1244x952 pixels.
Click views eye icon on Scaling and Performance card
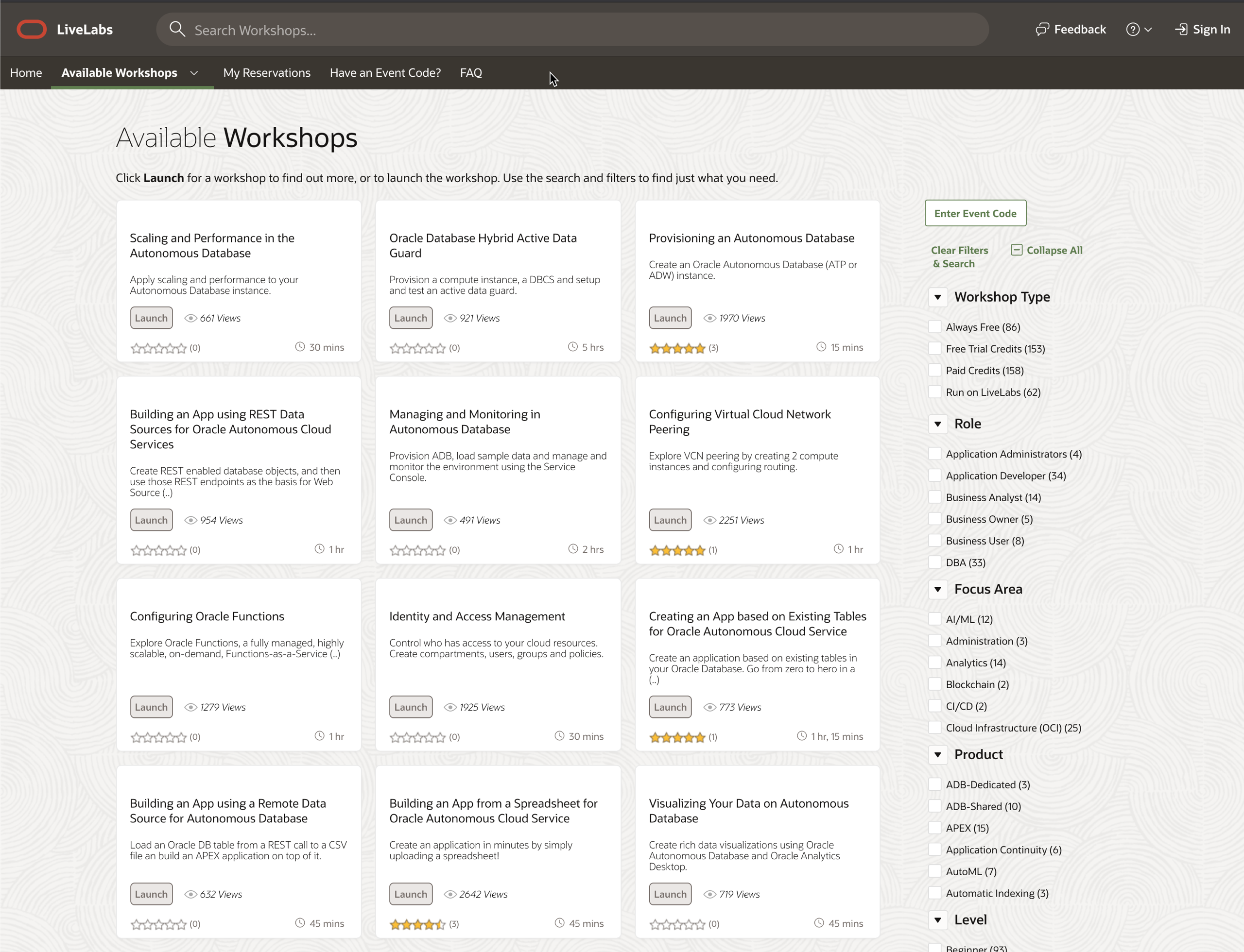(190, 319)
